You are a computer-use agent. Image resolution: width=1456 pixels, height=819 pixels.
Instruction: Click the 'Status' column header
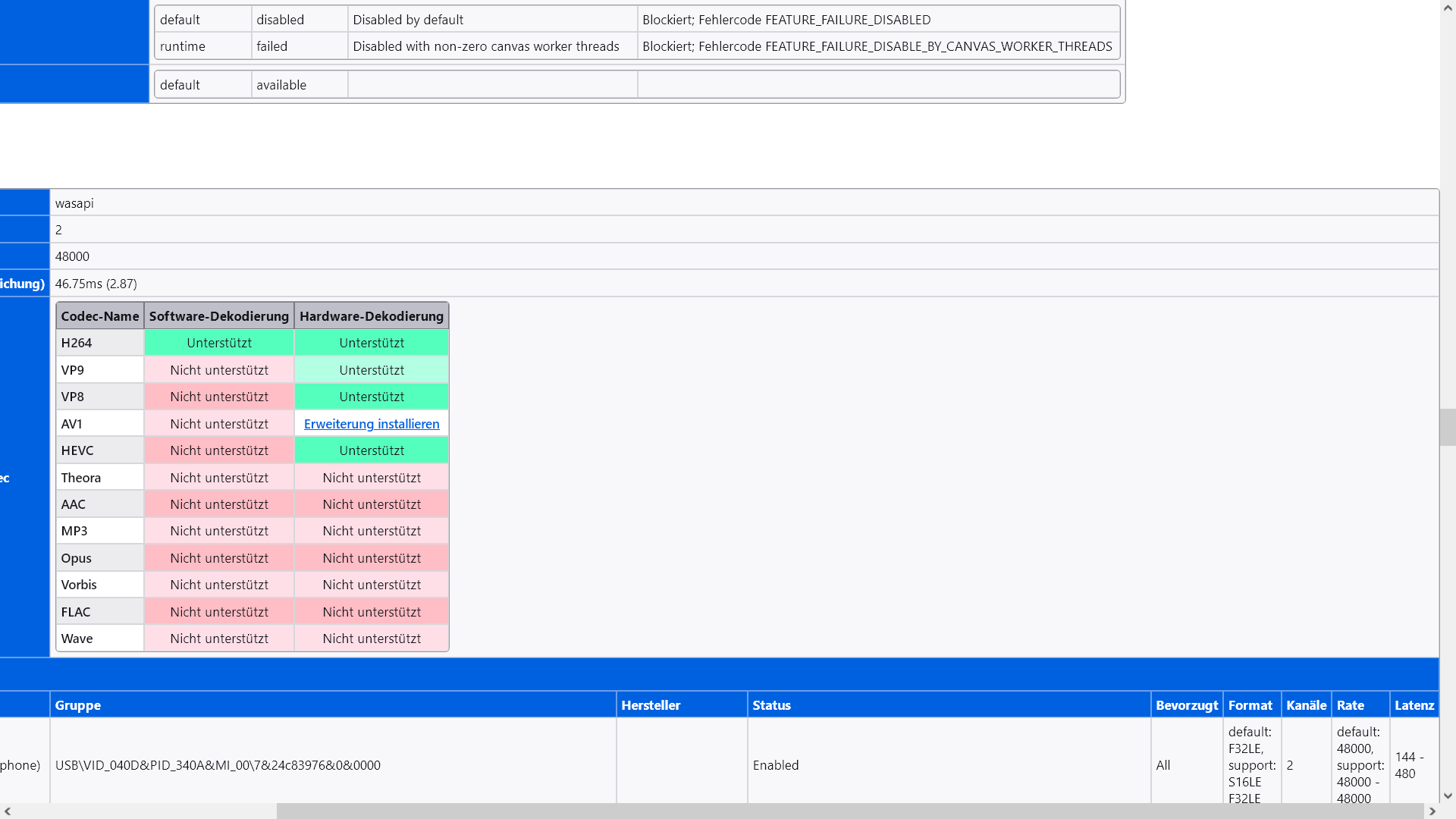click(x=771, y=705)
